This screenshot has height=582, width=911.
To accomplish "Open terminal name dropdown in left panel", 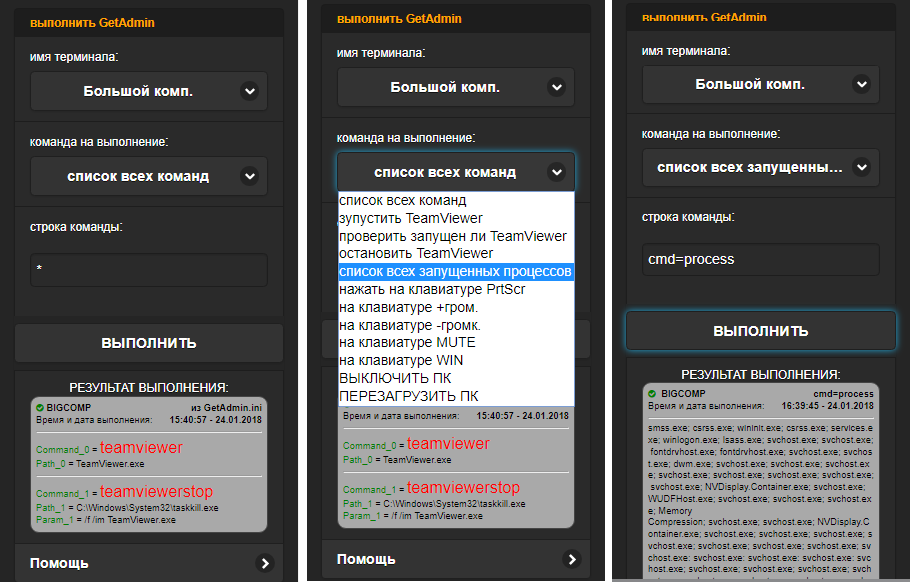I will click(149, 91).
